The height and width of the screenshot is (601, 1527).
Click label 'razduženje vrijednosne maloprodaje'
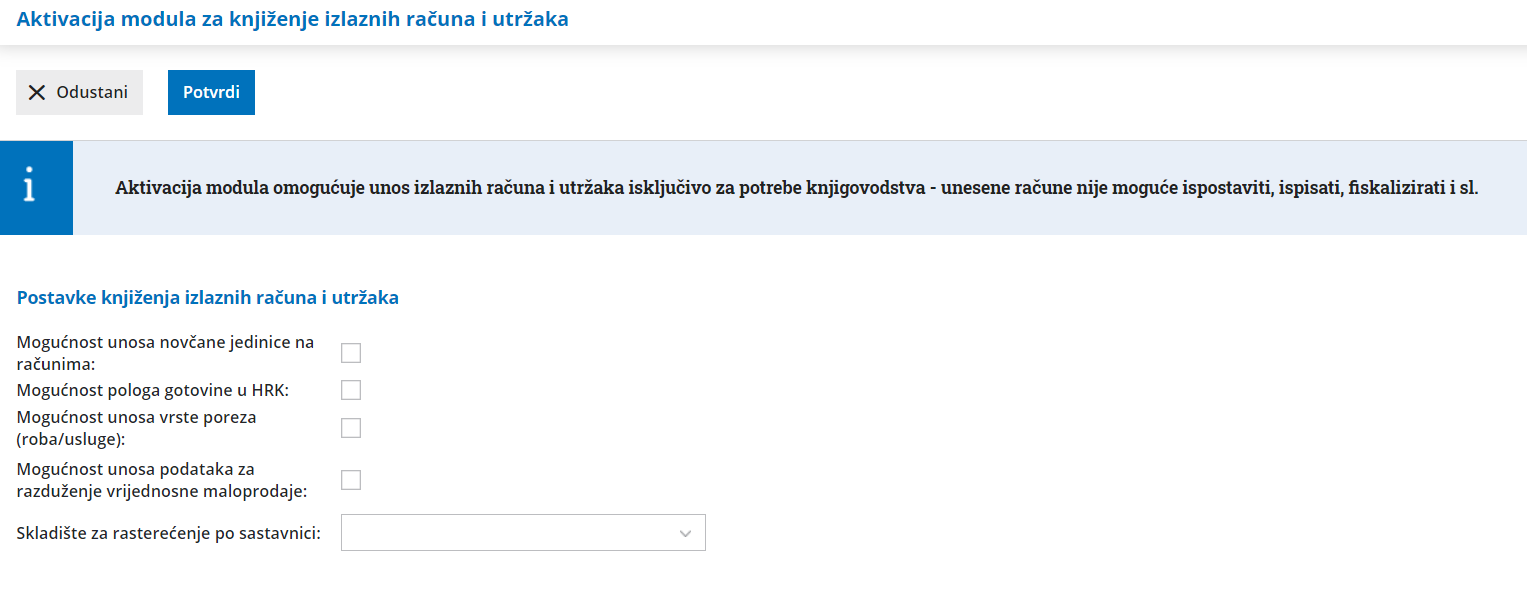pos(161,491)
